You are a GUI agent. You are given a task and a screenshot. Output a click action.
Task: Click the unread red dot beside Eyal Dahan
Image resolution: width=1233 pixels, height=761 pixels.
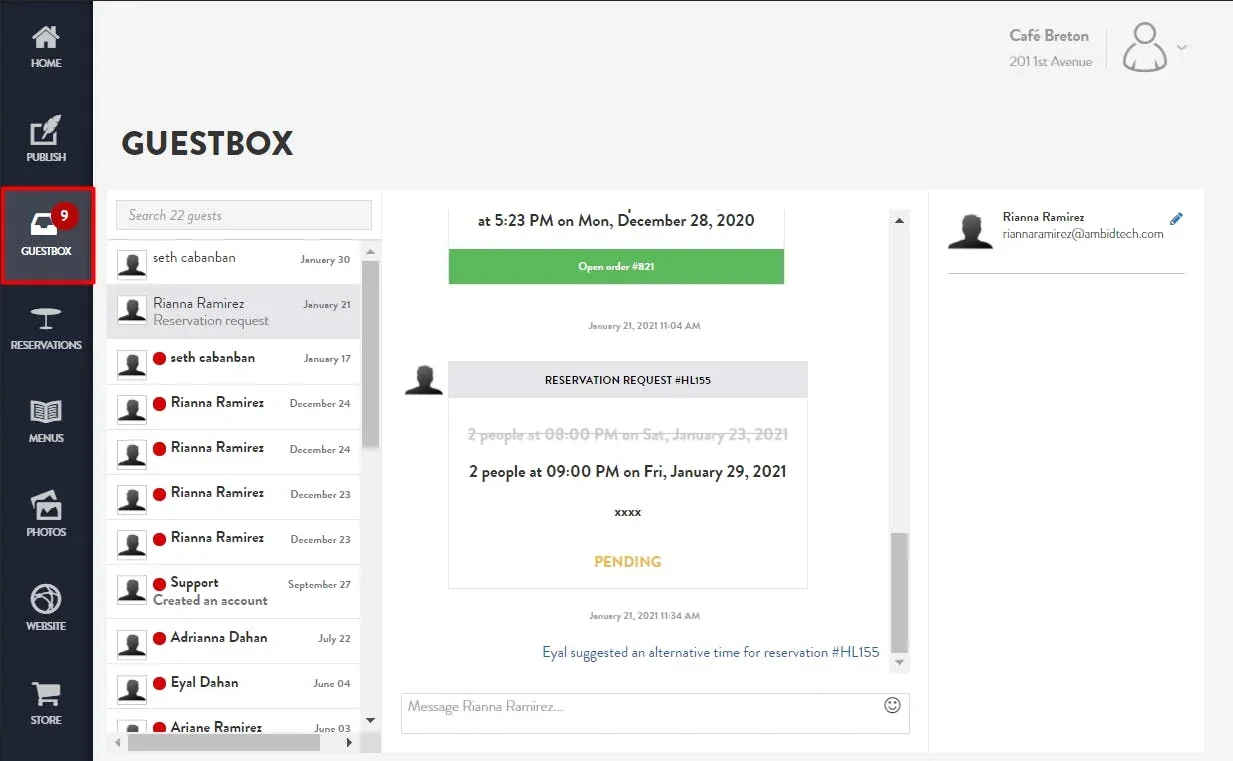tap(159, 683)
